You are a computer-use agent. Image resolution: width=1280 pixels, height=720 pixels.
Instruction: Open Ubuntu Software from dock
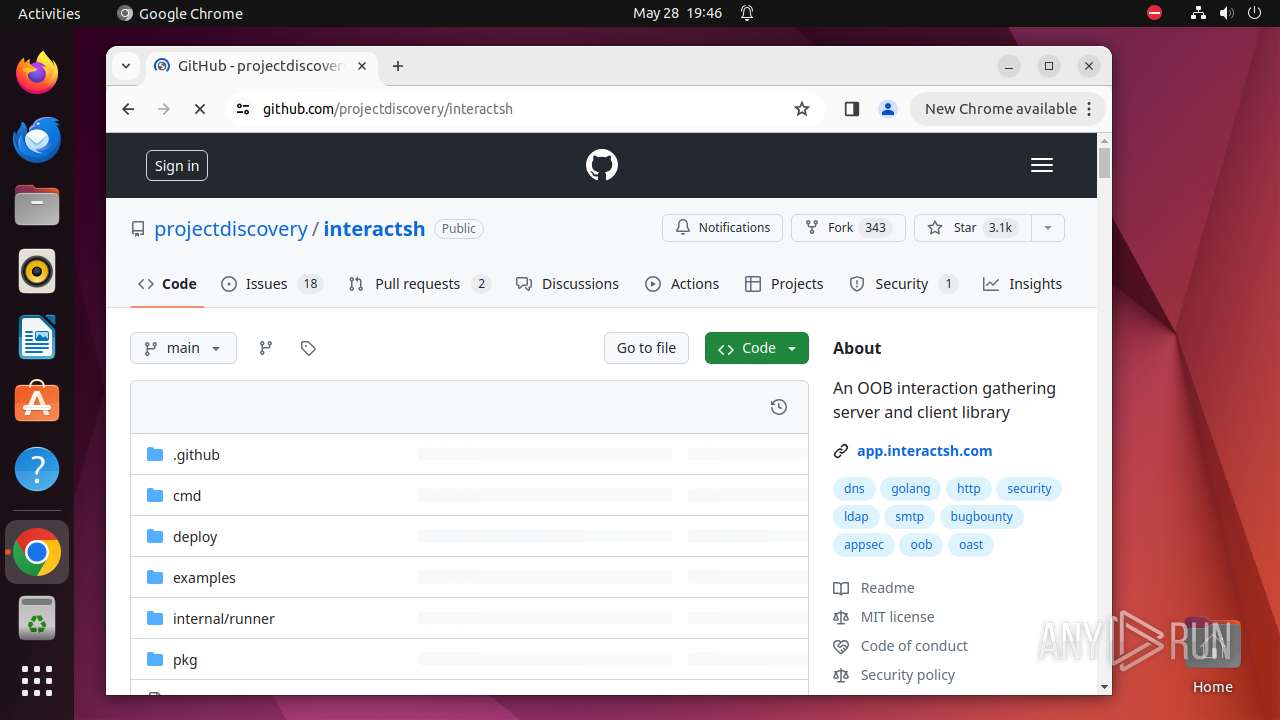coord(37,403)
